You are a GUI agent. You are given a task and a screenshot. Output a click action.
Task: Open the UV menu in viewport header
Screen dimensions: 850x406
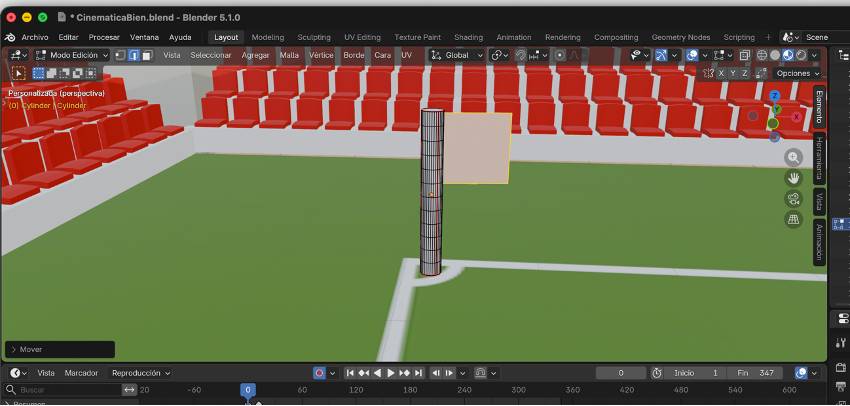[x=407, y=55]
